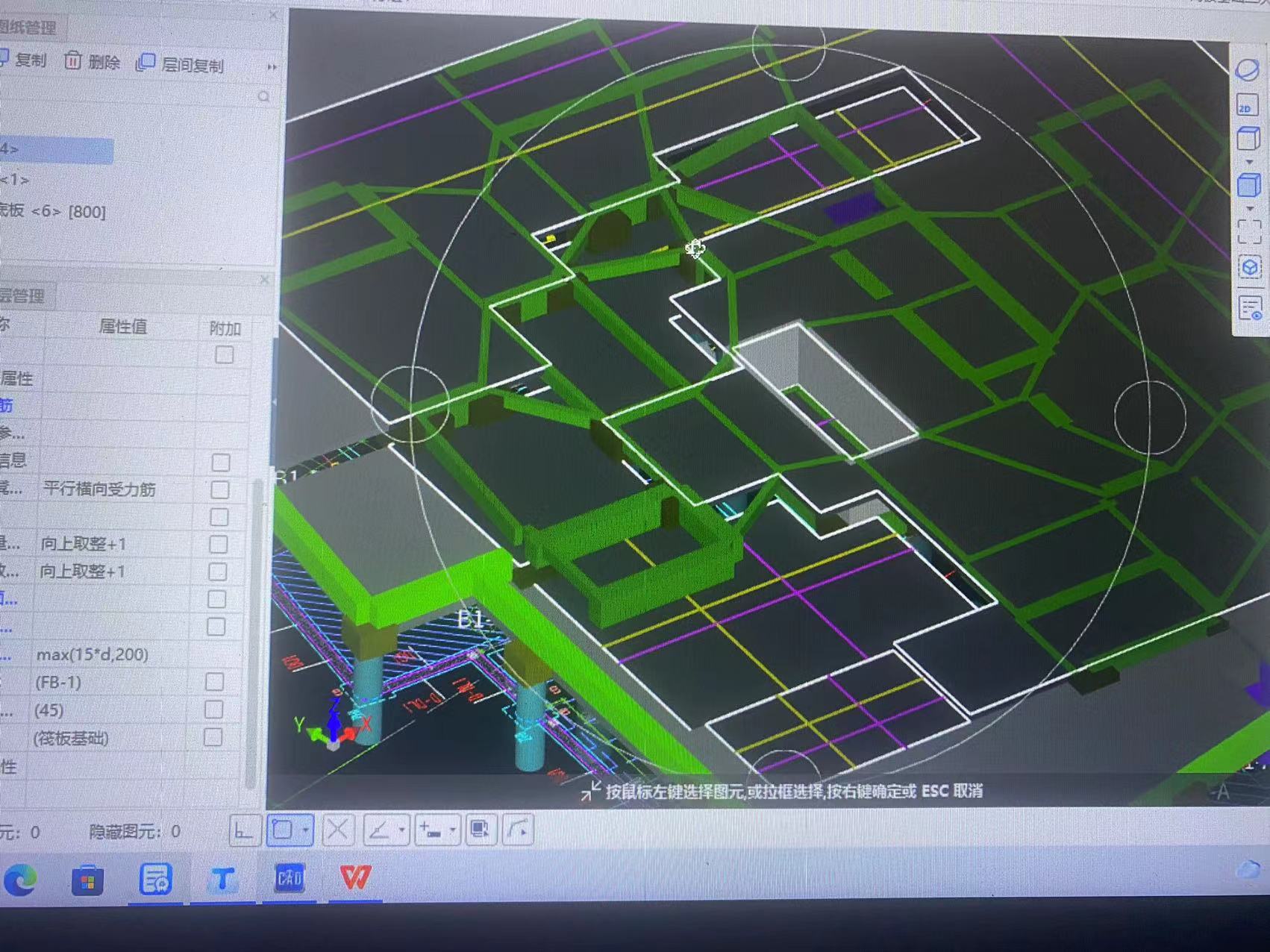Expand arrow below the solid cube icon
Screen dimensions: 1270x952
(x=1250, y=208)
